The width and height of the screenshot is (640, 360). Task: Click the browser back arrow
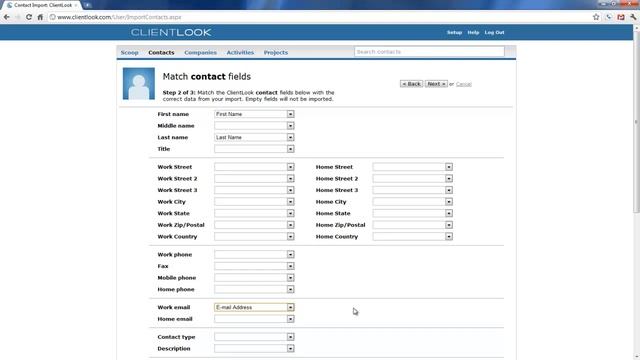coord(7,17)
